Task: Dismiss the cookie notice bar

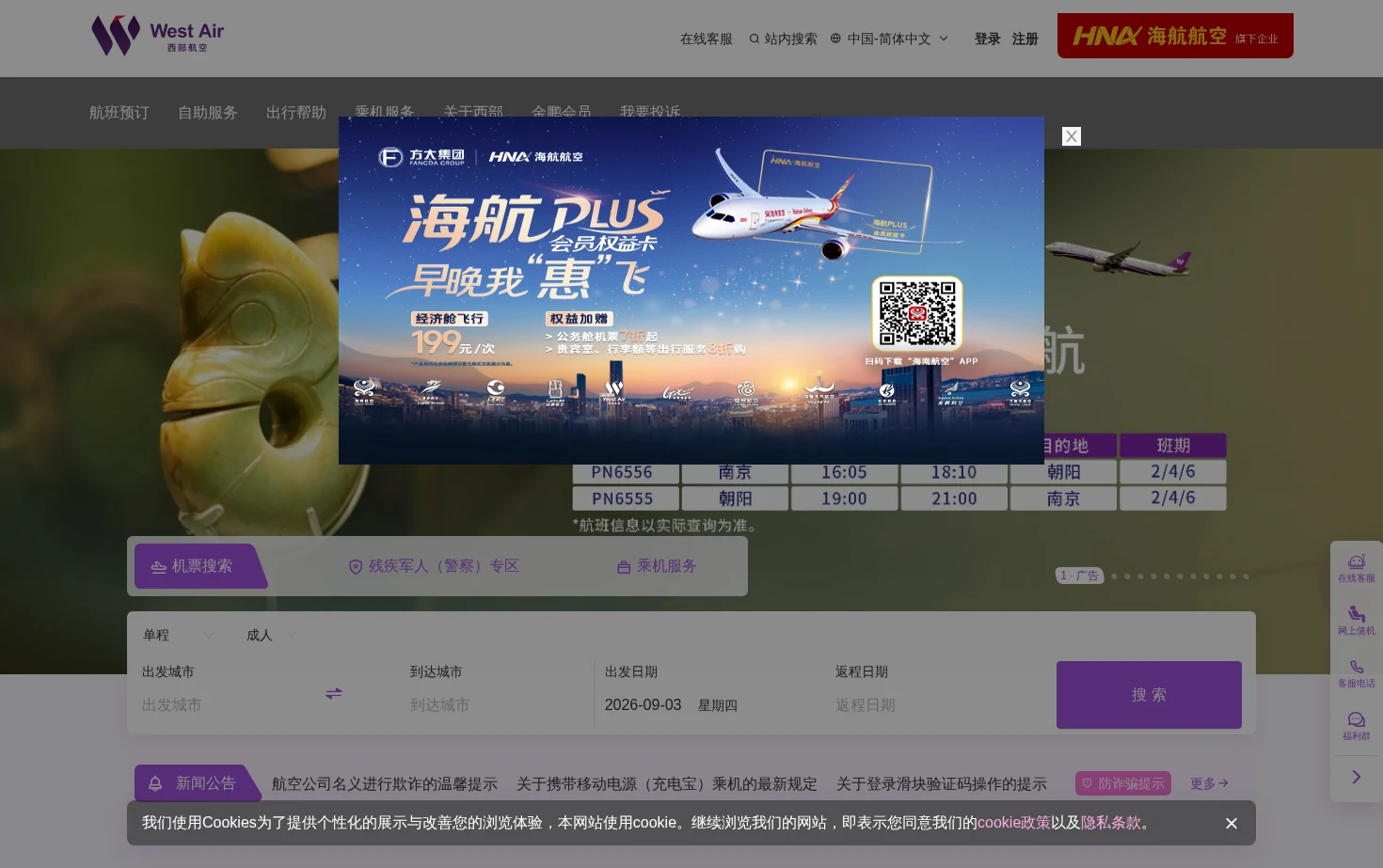Action: (x=1232, y=824)
